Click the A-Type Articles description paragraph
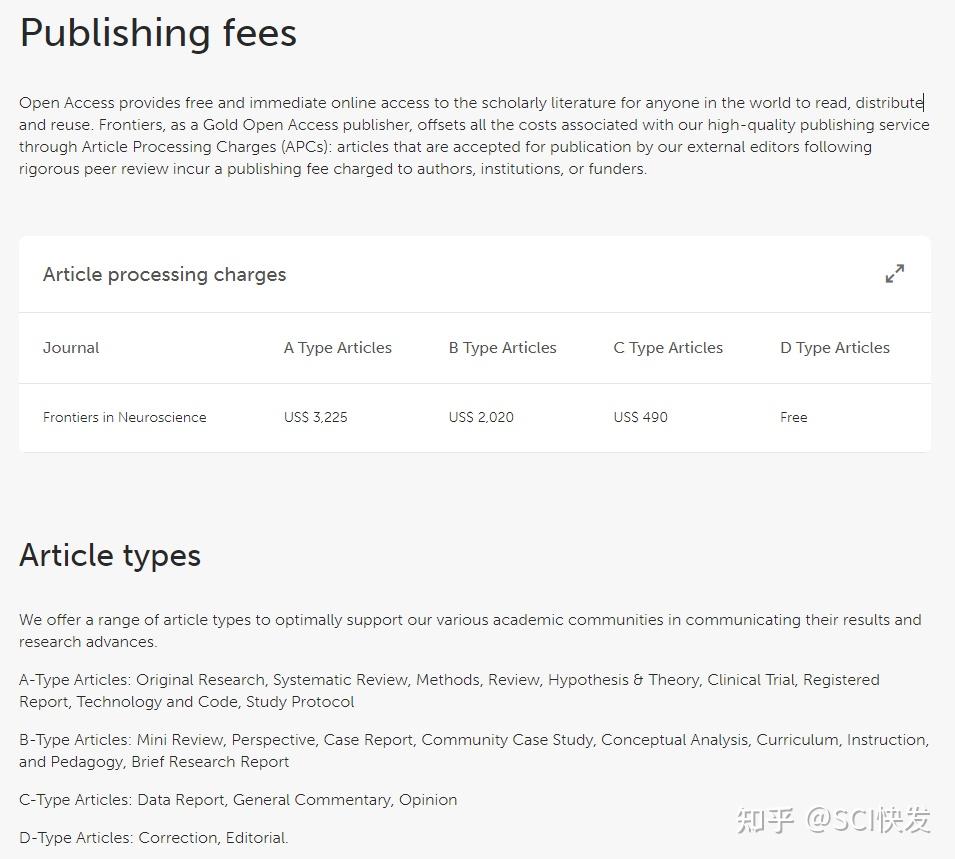 click(x=448, y=690)
